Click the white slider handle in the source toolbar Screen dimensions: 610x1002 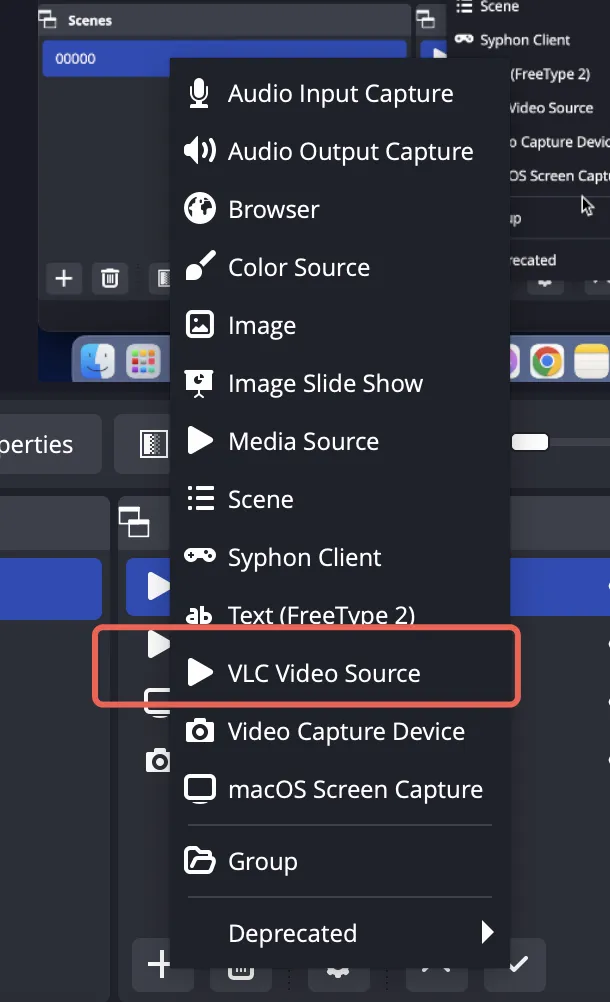[530, 442]
